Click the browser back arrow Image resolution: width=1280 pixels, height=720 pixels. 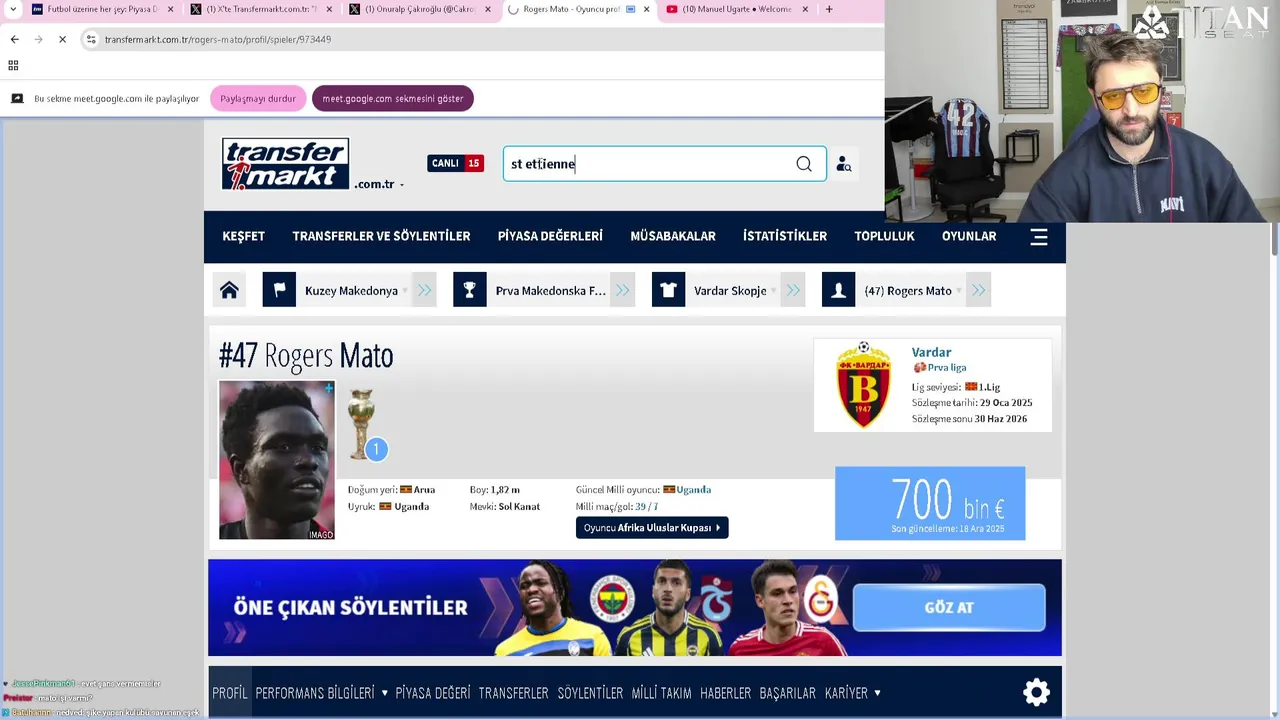(14, 39)
